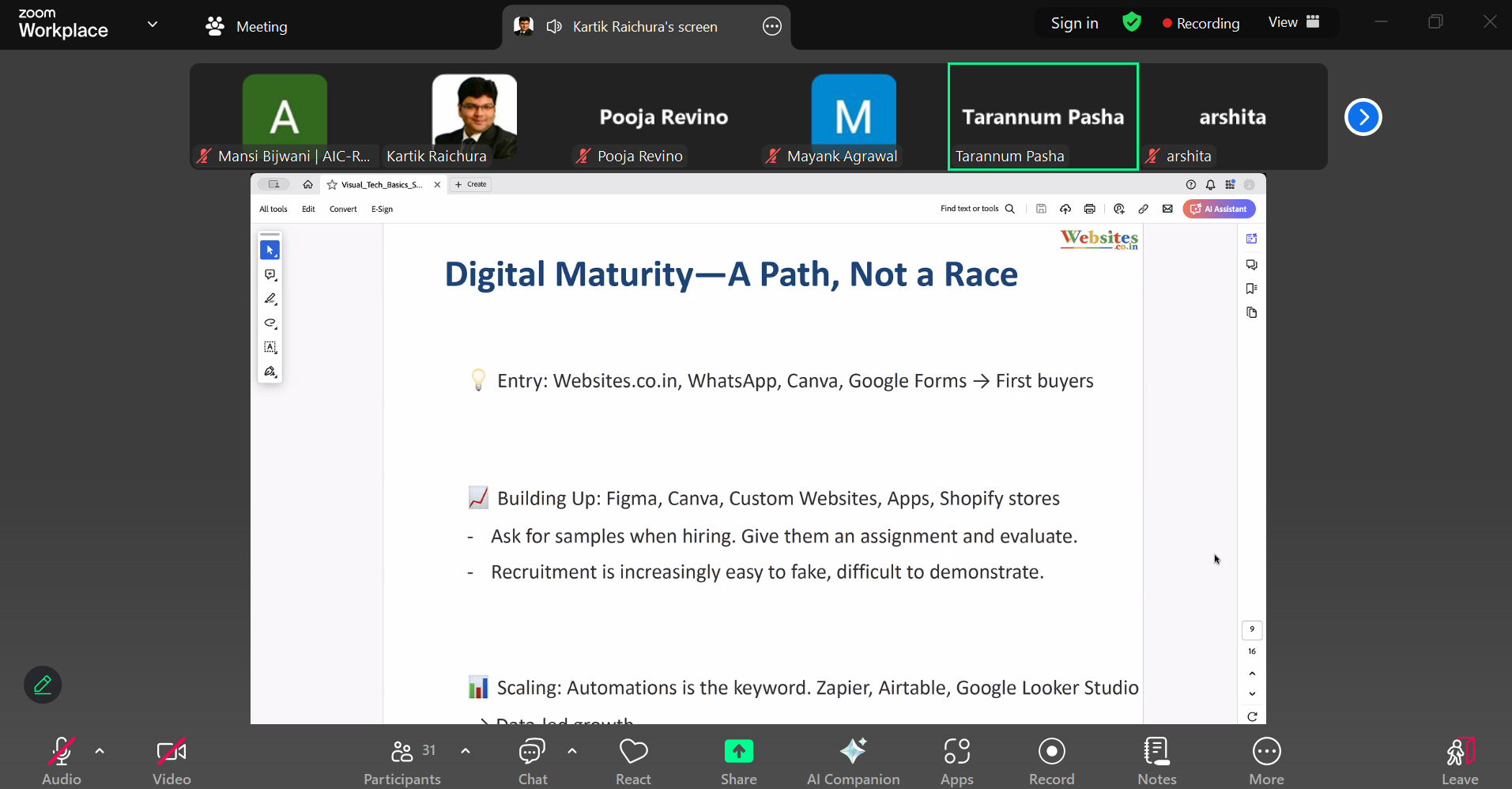Open audio options arrow next to Audio
The height and width of the screenshot is (789, 1512).
100,751
